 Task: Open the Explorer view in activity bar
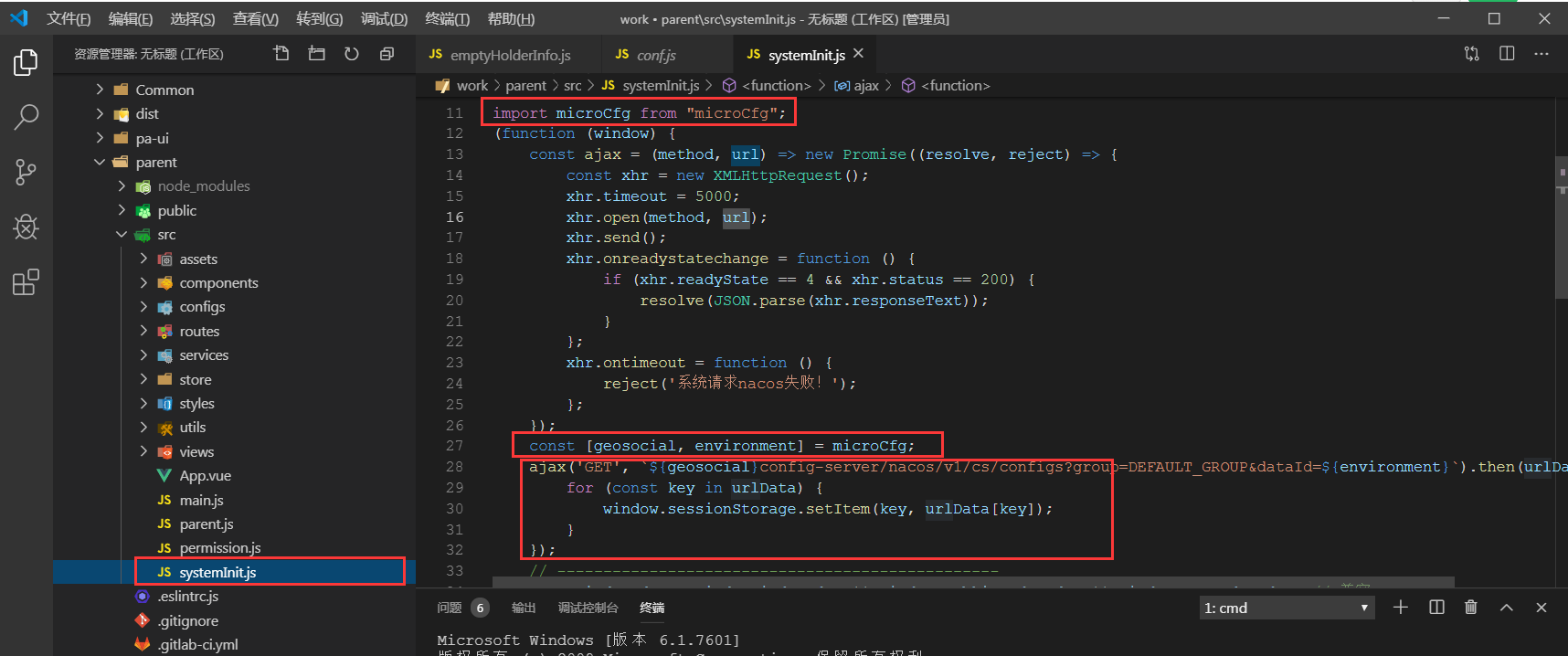[x=26, y=62]
